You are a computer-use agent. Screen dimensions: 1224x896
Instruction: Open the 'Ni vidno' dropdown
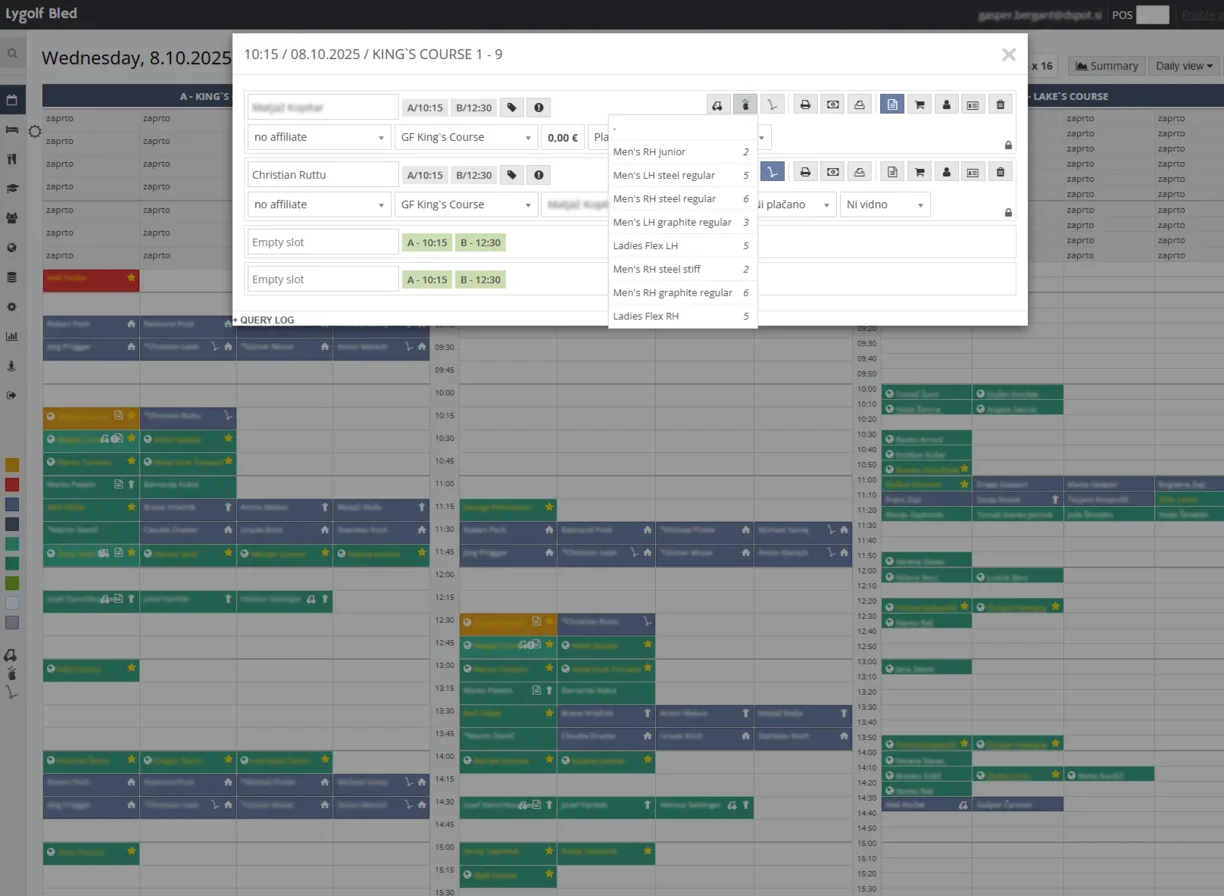click(884, 205)
